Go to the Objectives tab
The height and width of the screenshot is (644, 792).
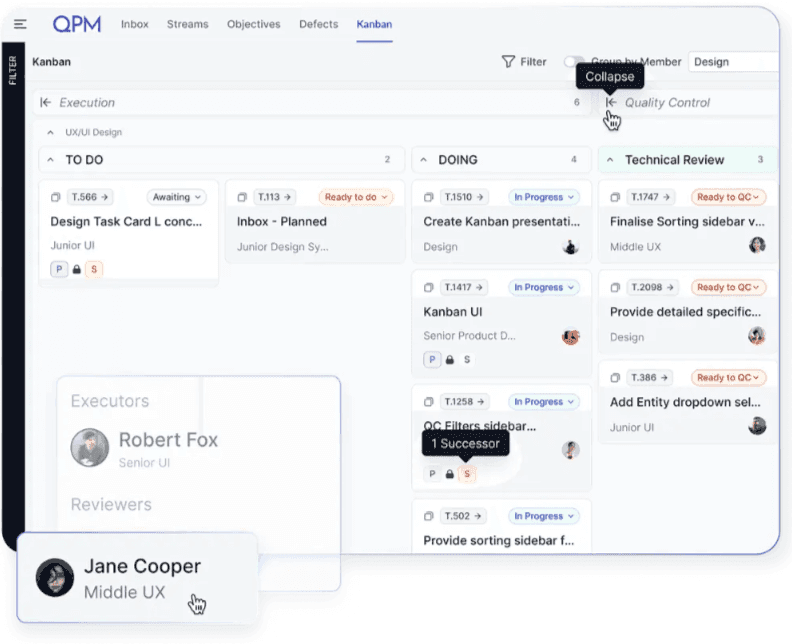pyautogui.click(x=254, y=24)
